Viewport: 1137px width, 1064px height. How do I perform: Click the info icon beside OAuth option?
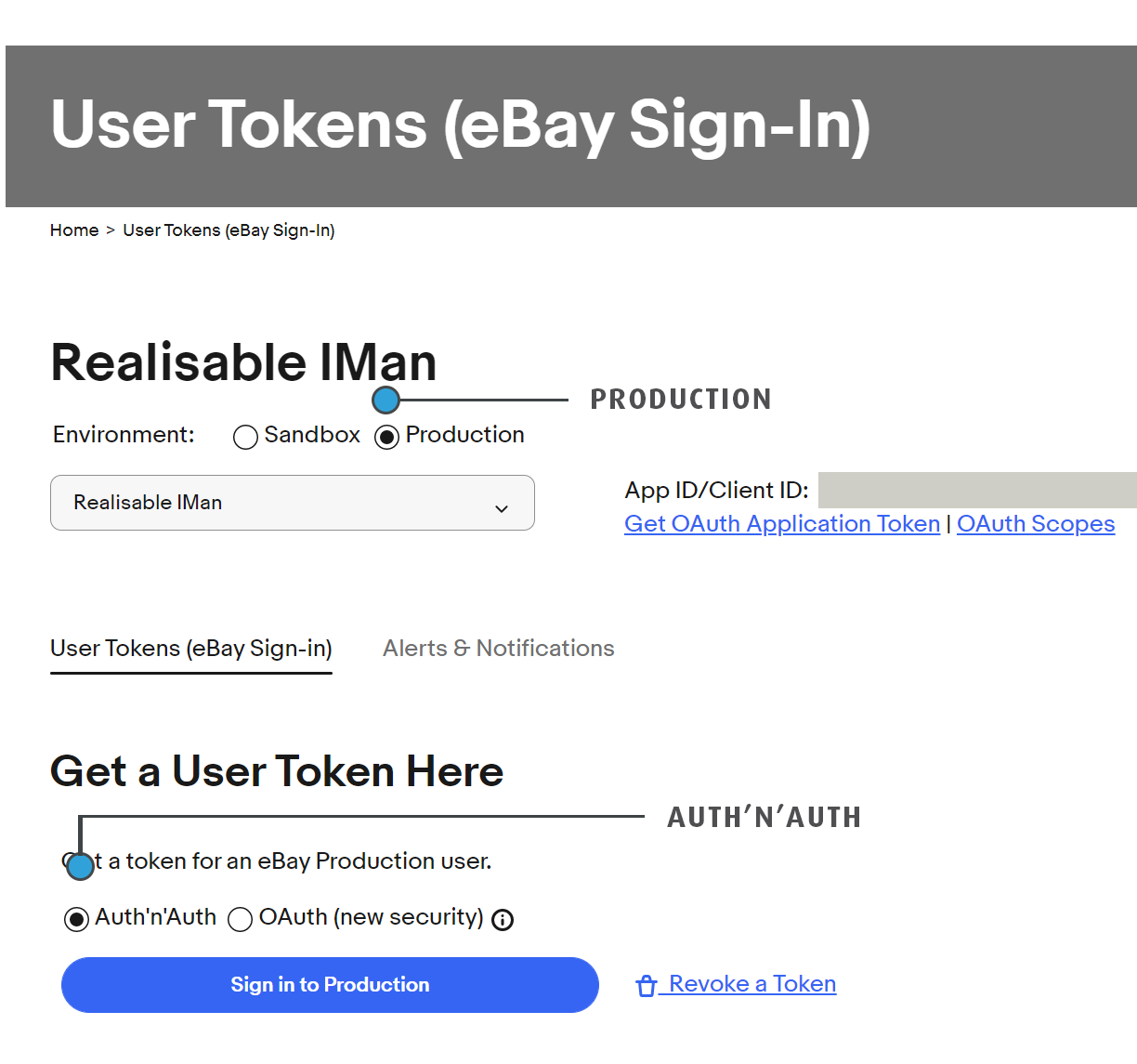[x=503, y=920]
